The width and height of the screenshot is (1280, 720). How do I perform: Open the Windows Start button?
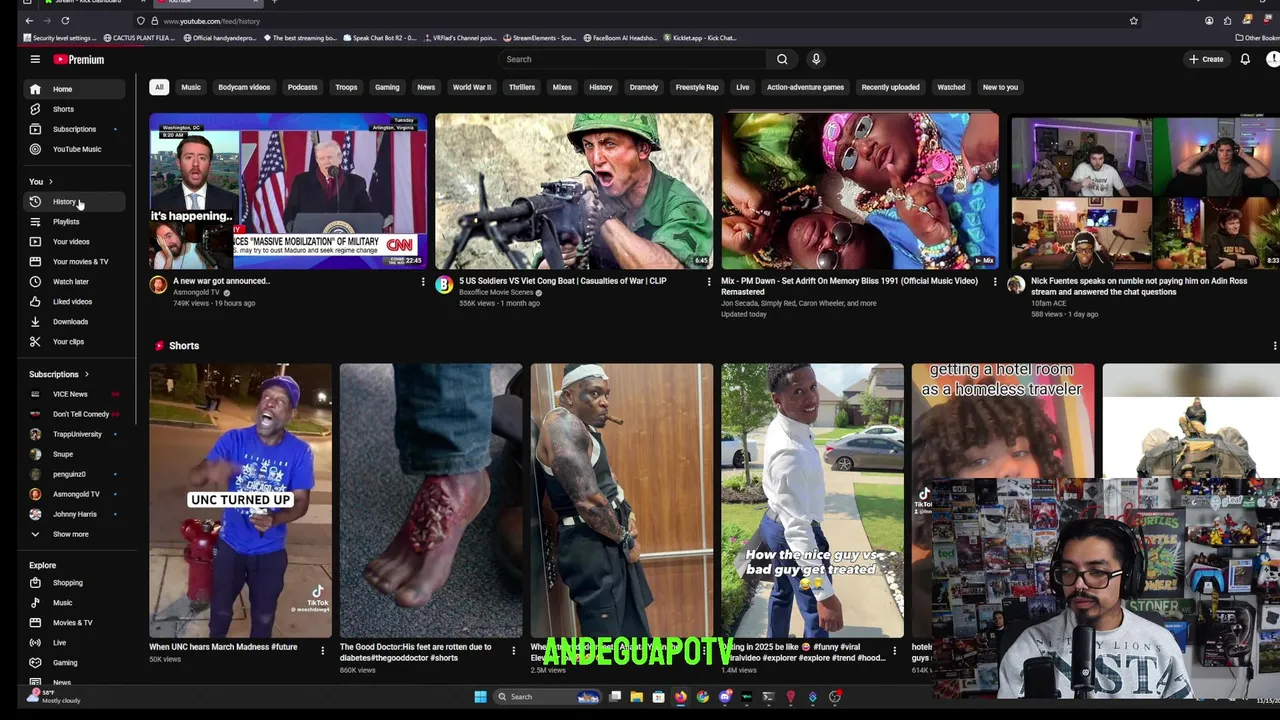click(x=480, y=697)
